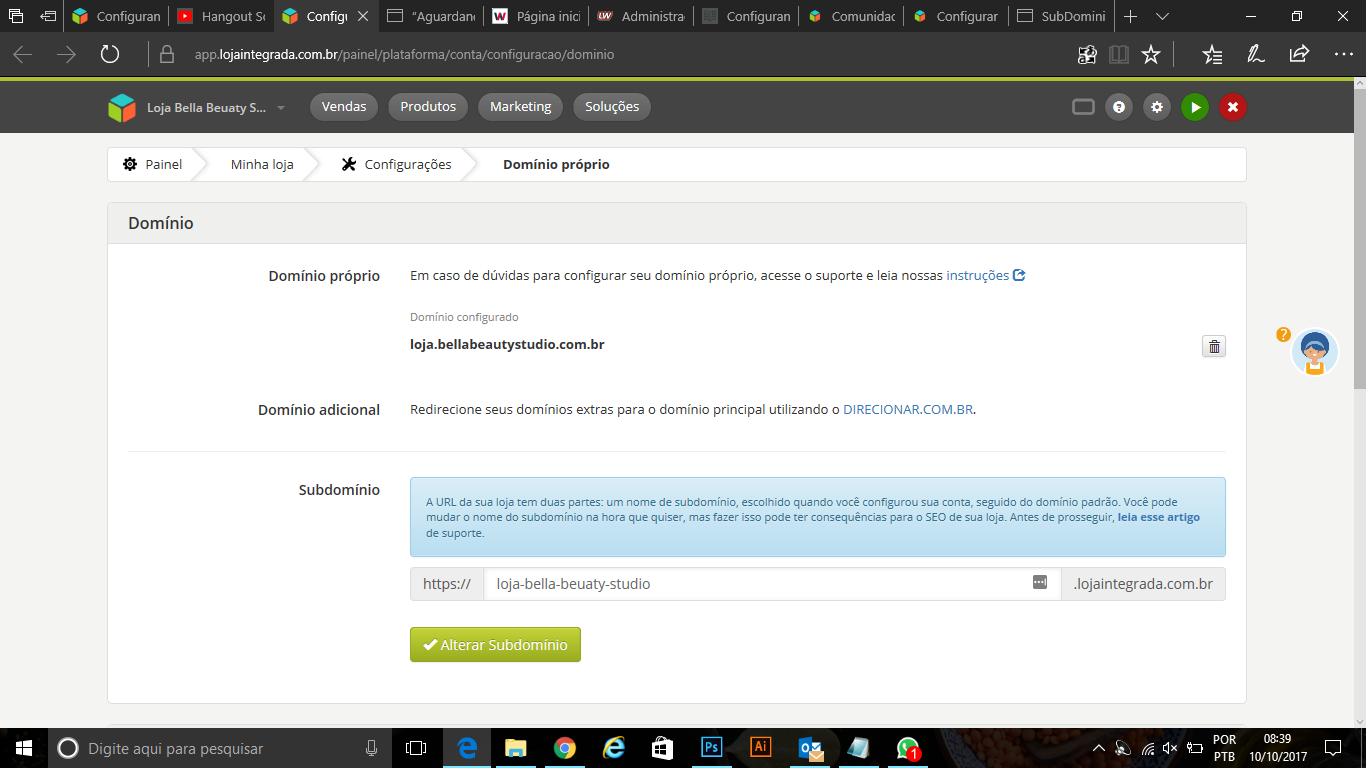Screen dimensions: 1366x768
Task: Click the Alterar Subdomínio button
Action: point(495,645)
